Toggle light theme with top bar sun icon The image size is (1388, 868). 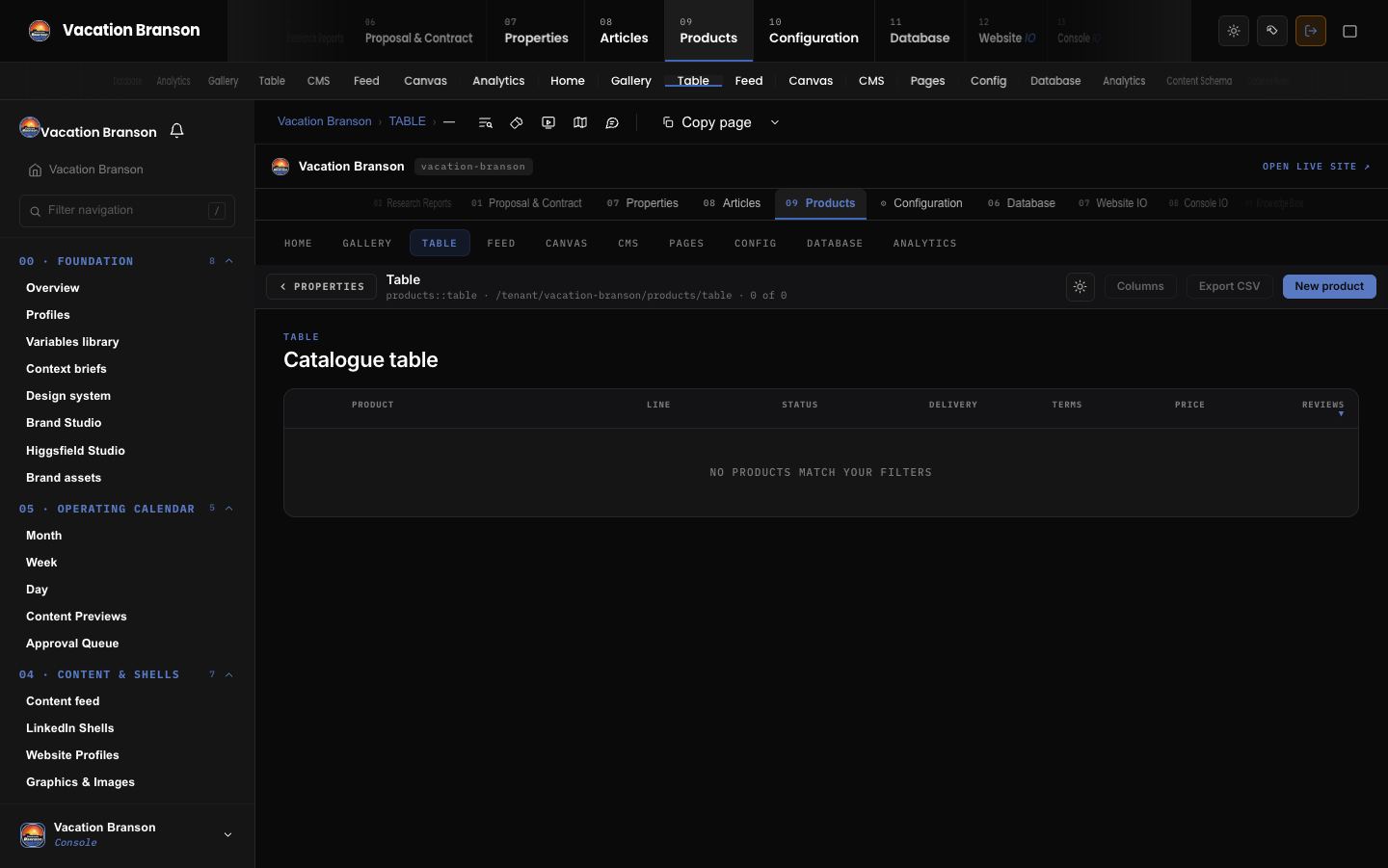coord(1234,31)
